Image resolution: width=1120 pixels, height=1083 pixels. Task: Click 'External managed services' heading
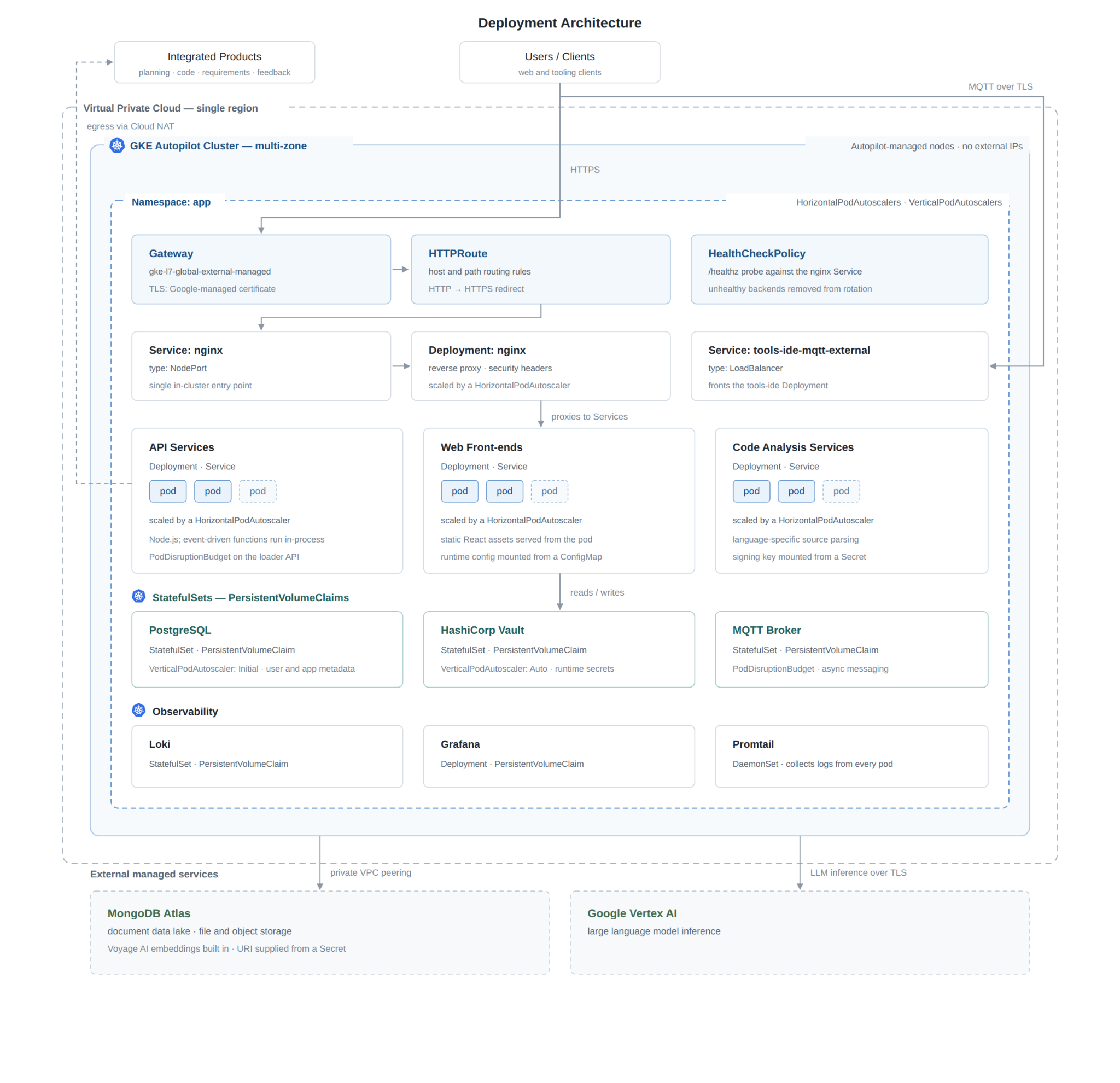154,874
